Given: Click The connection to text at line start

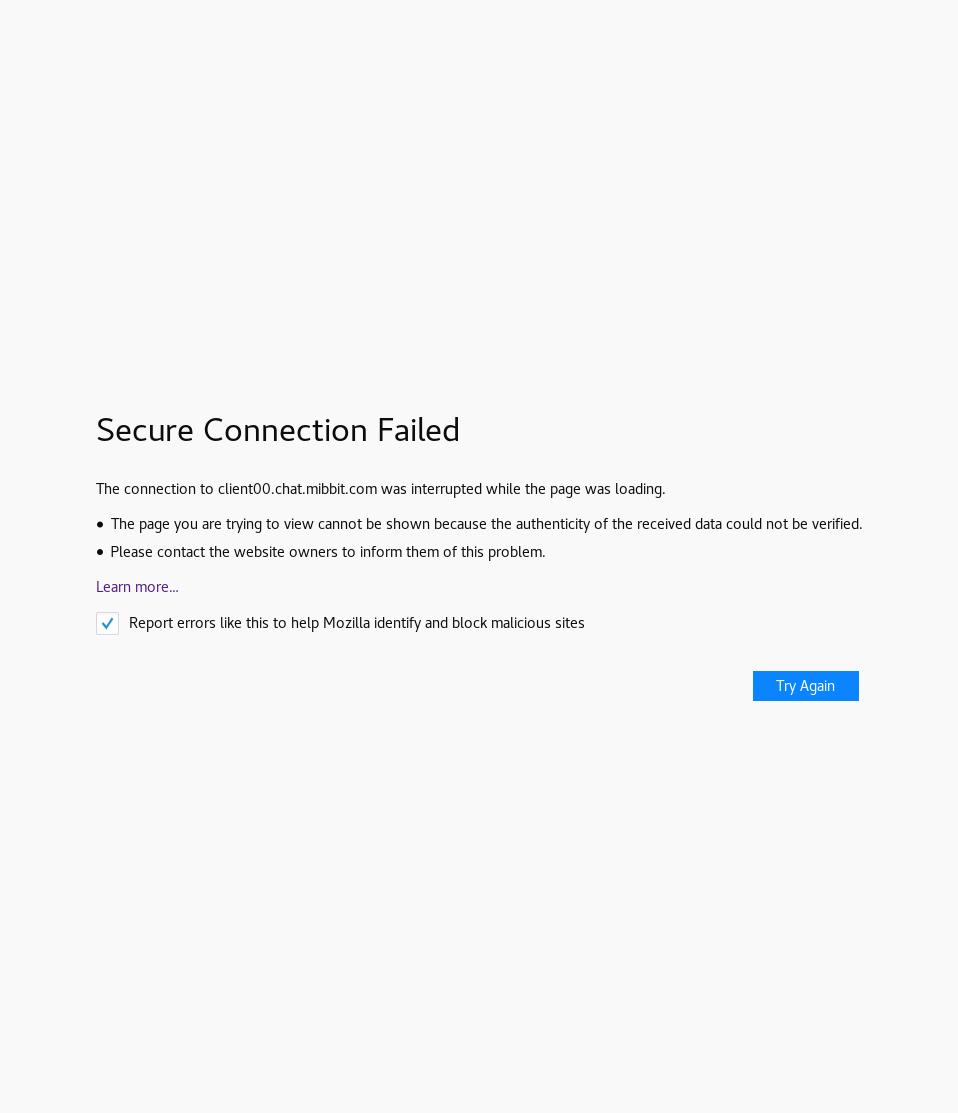Looking at the screenshot, I should point(154,489).
